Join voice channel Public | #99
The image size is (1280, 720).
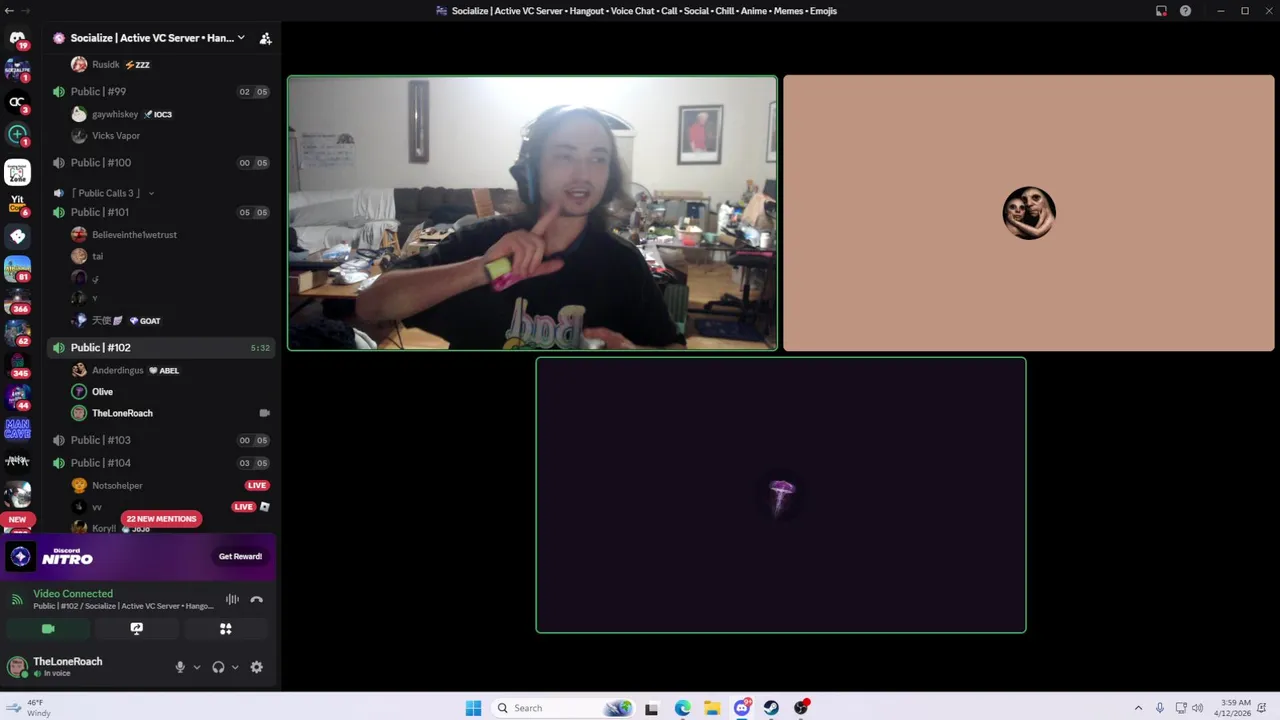[160, 91]
